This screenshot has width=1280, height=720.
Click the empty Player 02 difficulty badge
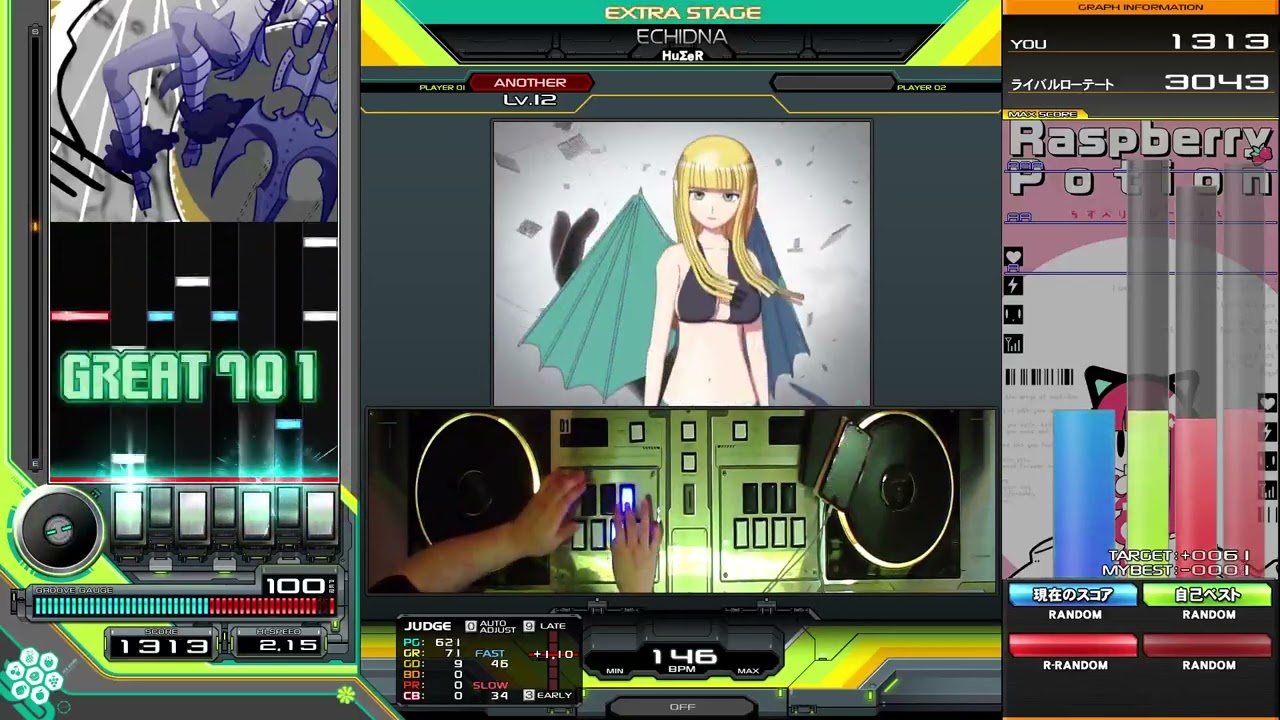click(832, 83)
